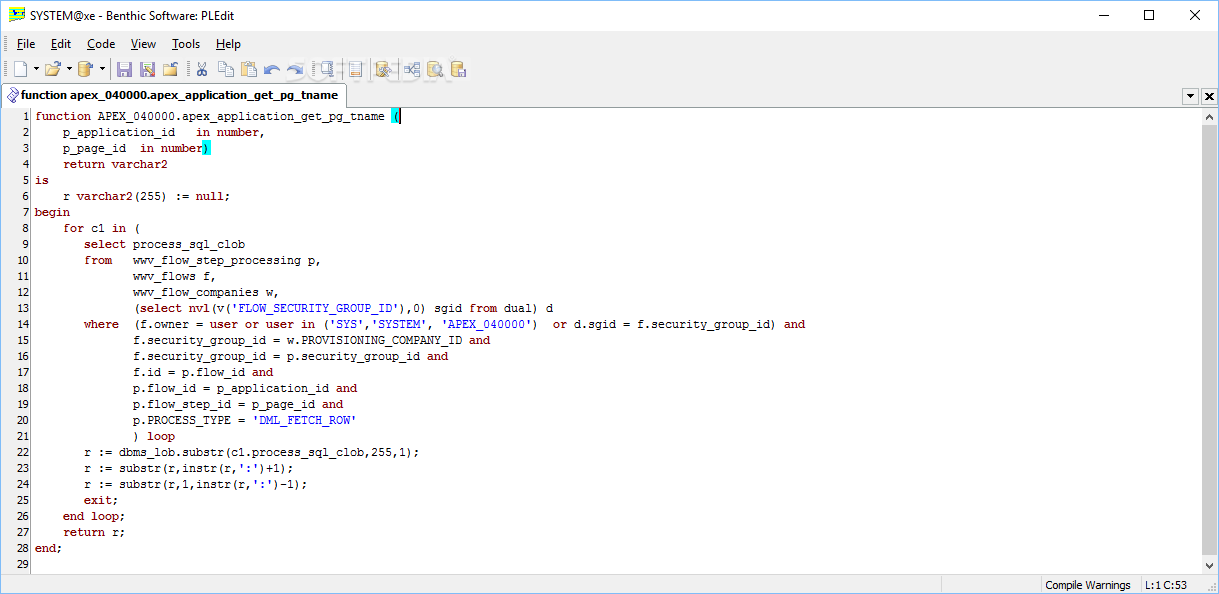Click the orange-lined document icon
This screenshot has height=594, width=1219.
click(353, 69)
